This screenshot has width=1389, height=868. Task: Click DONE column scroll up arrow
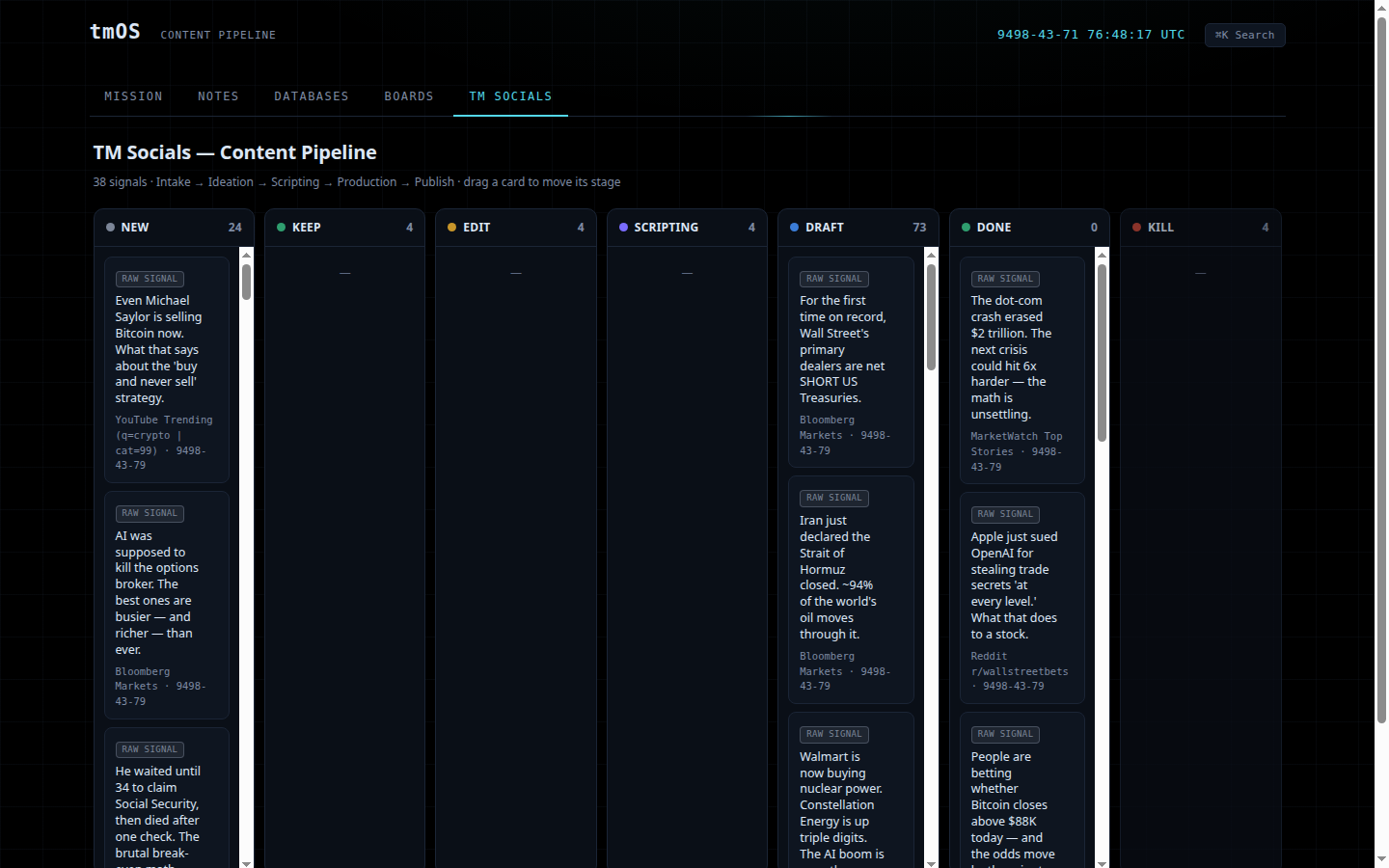[x=1102, y=255]
